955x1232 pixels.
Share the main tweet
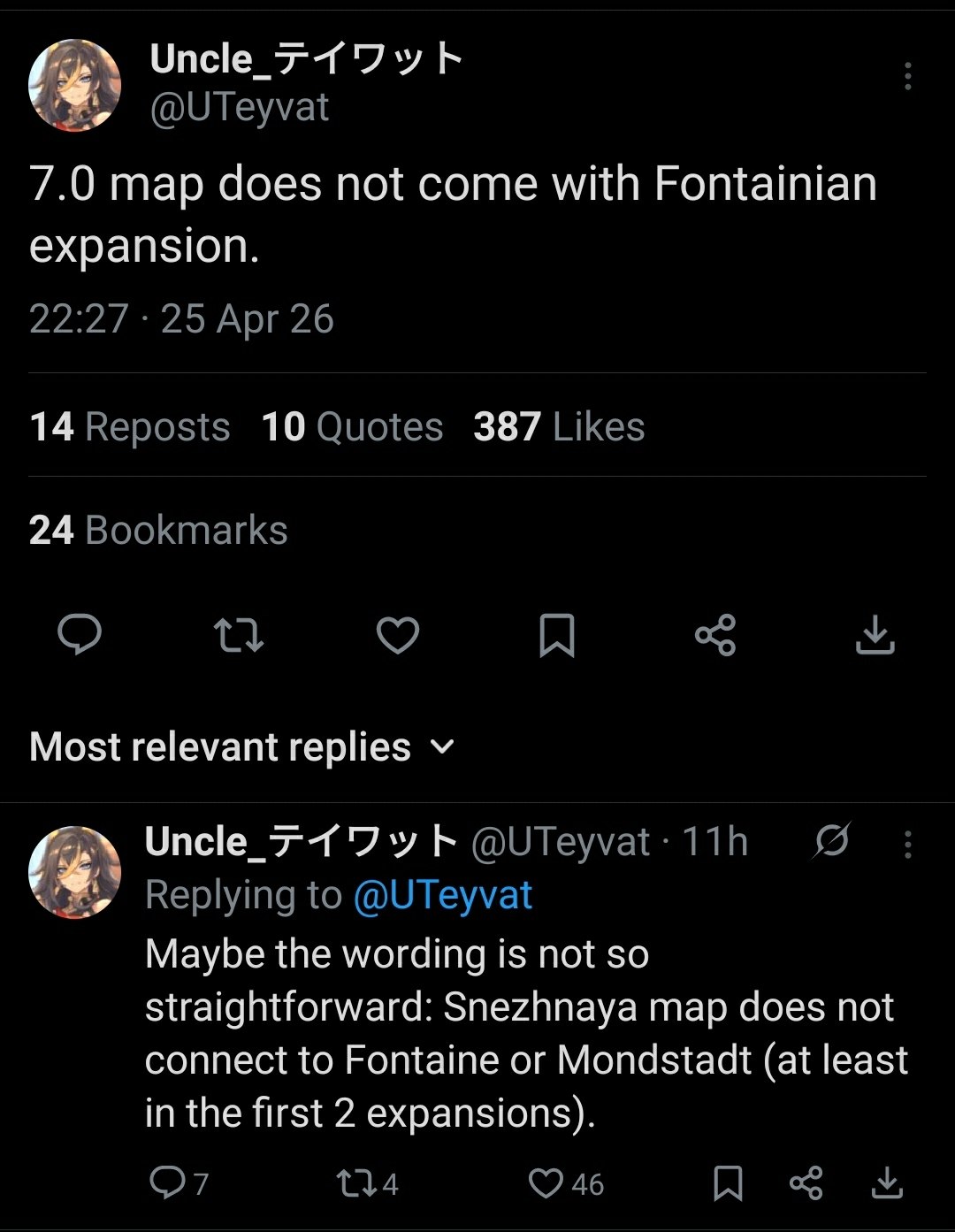715,635
